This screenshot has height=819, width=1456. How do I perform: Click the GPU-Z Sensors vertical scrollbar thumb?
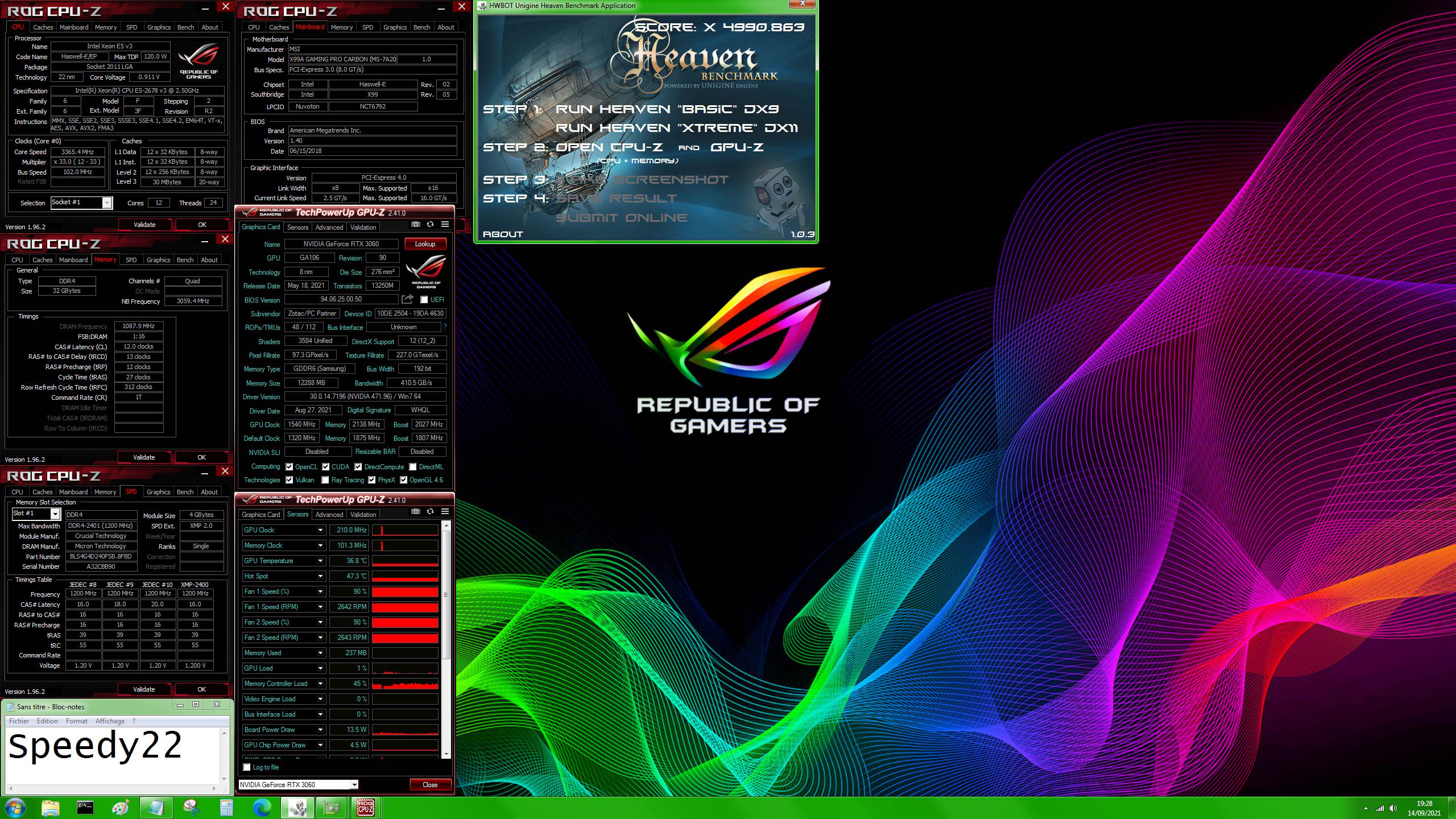[x=446, y=594]
